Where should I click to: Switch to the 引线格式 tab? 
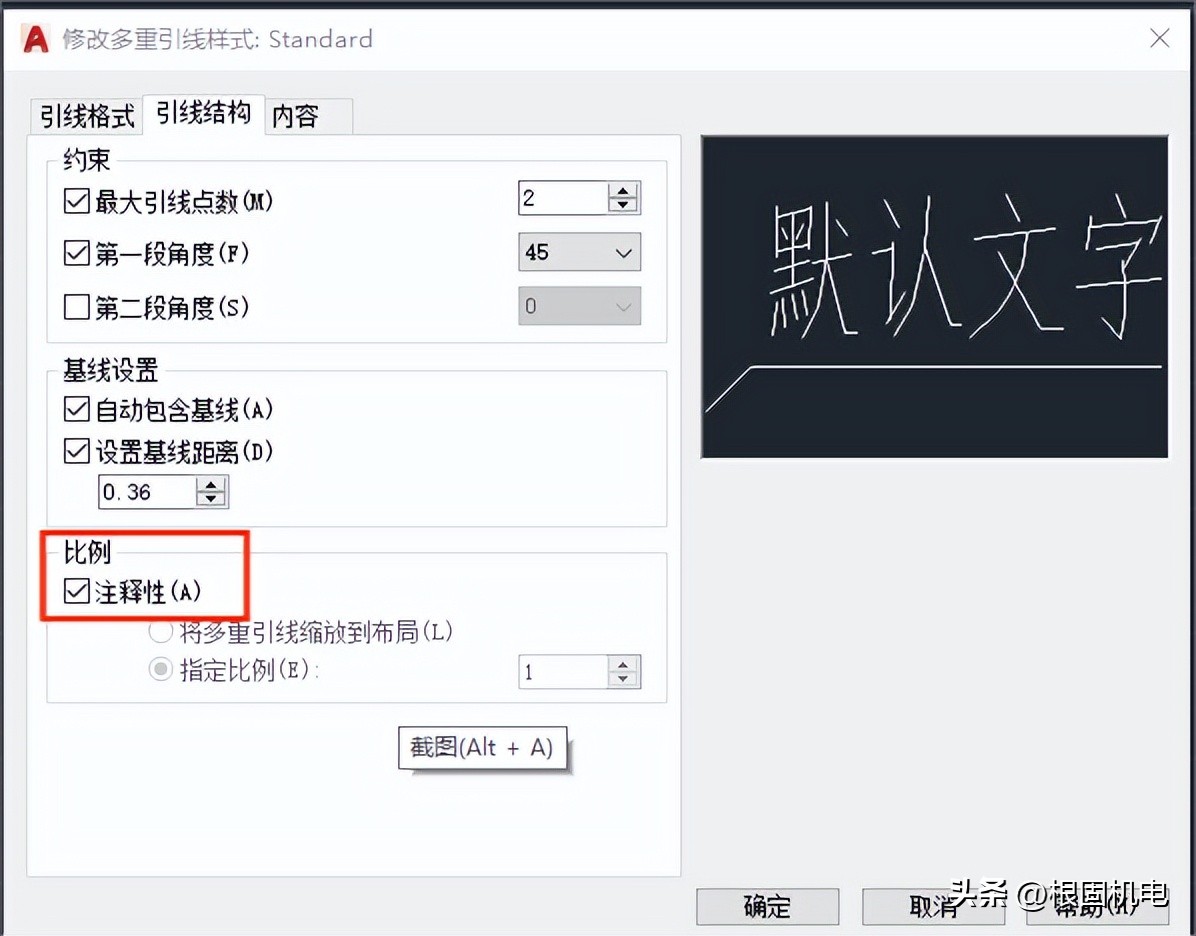click(x=85, y=116)
